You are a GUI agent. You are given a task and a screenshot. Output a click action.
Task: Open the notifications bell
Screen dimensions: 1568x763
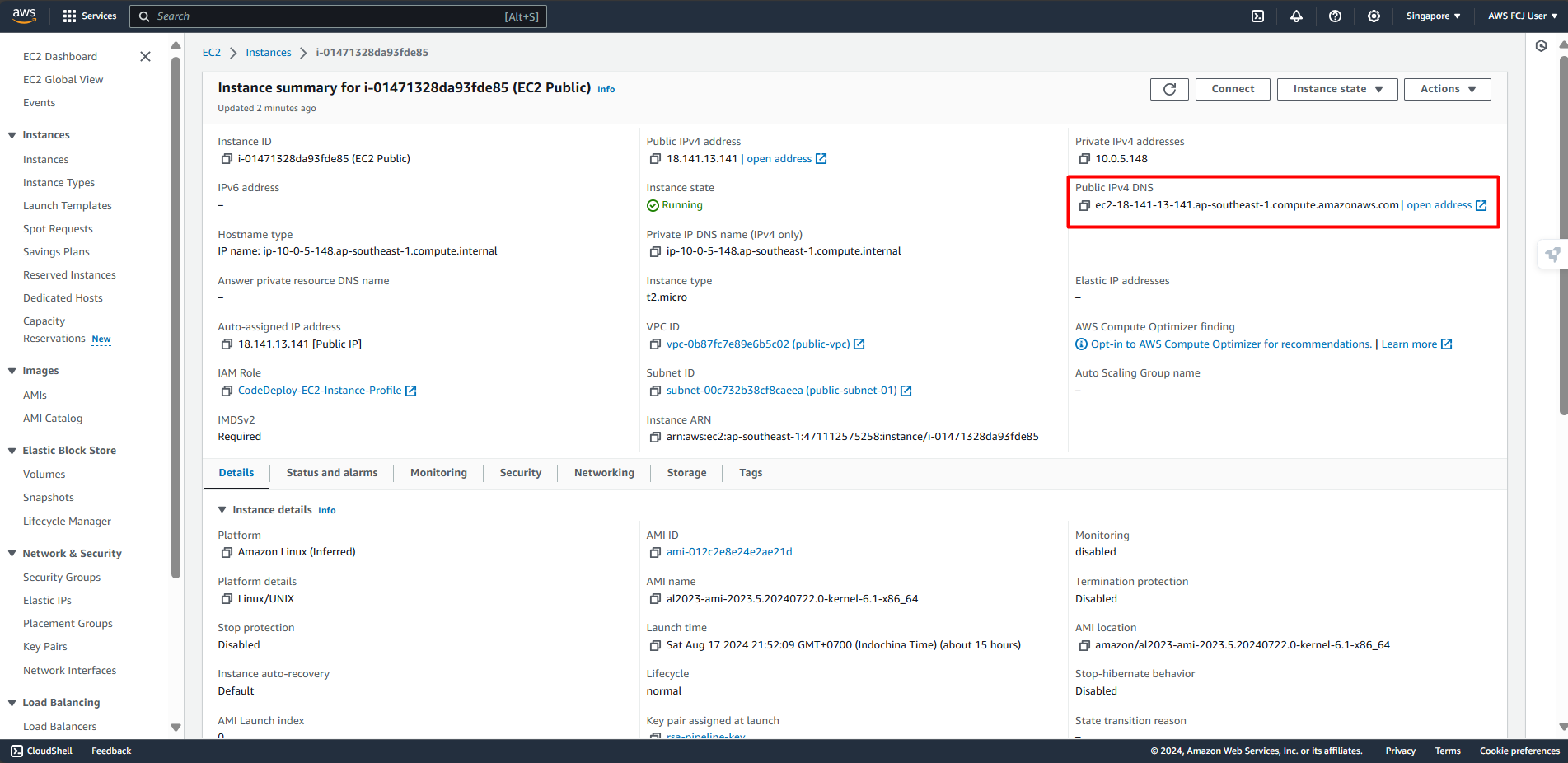[x=1296, y=16]
